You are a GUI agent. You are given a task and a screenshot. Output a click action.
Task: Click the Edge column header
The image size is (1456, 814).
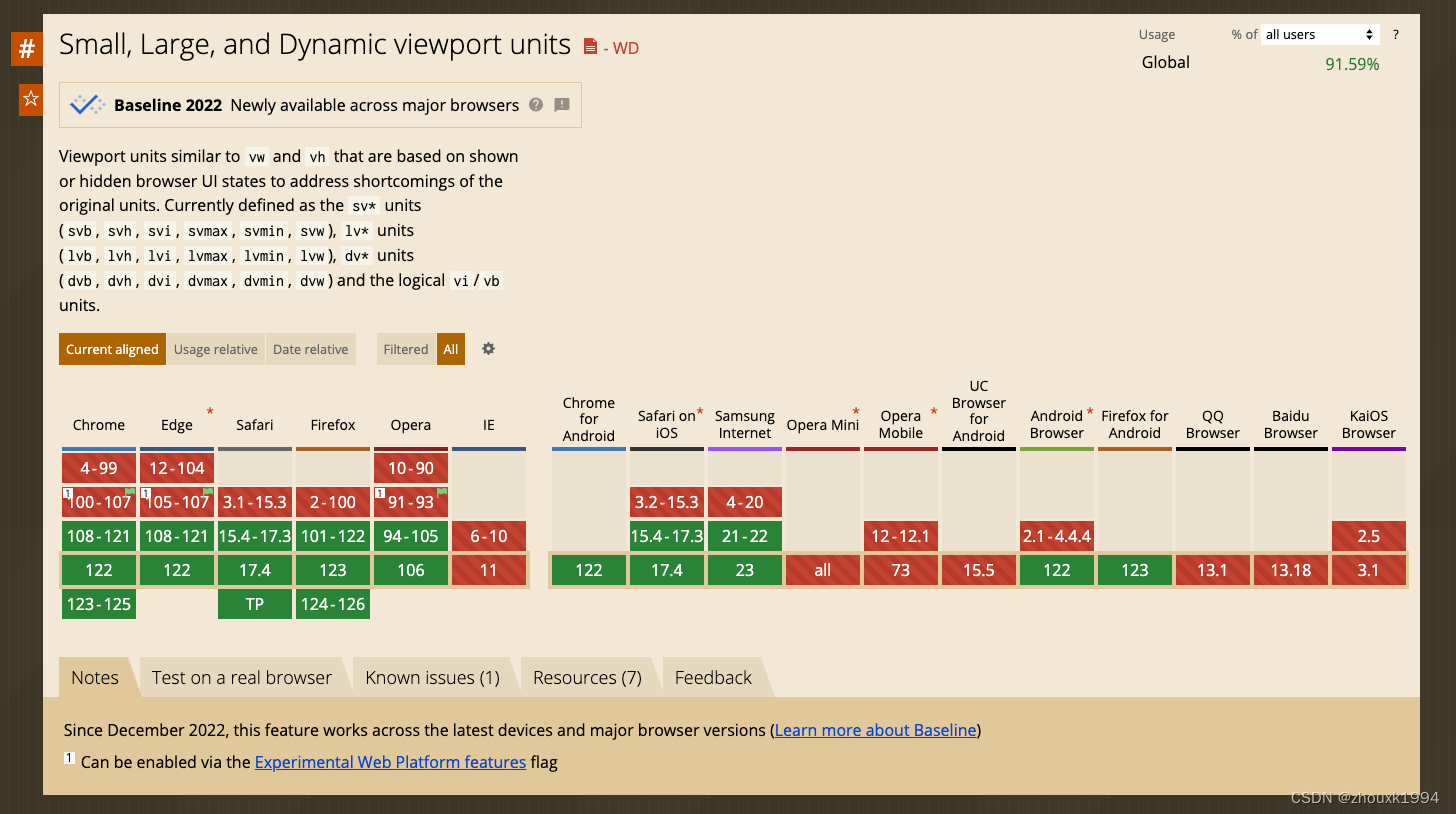(177, 425)
